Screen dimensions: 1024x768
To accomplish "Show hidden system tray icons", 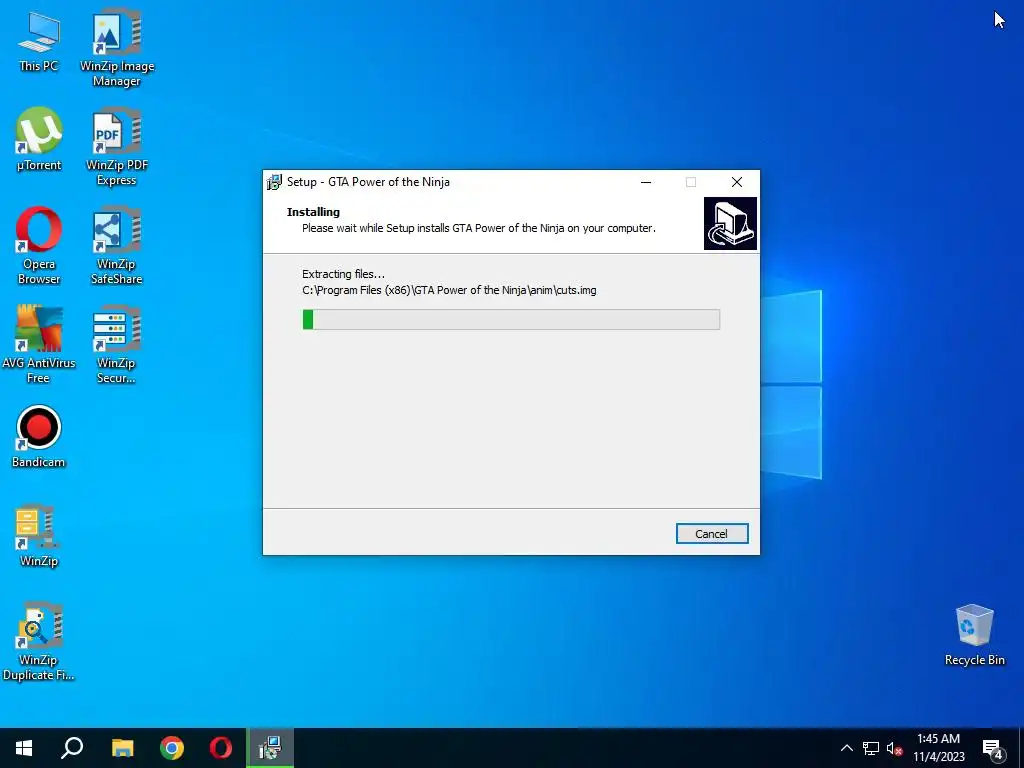I will (x=846, y=748).
